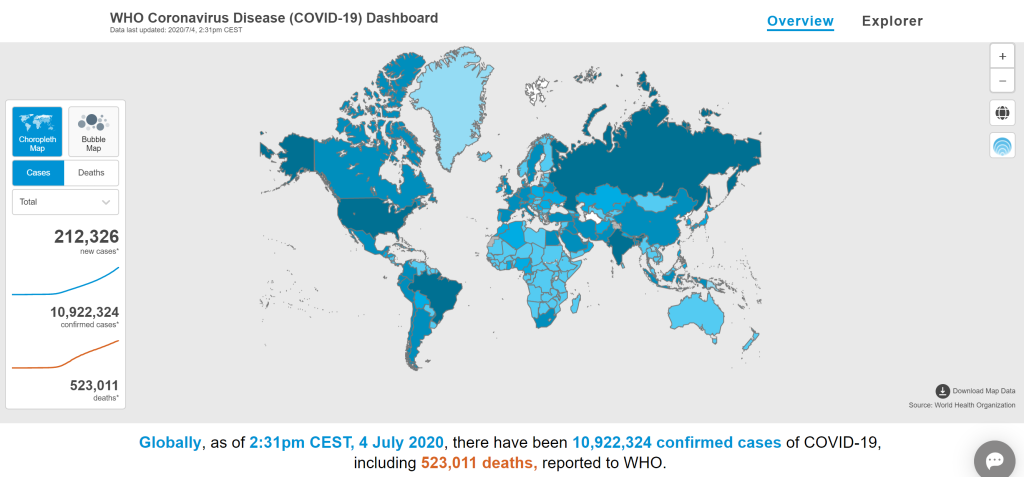This screenshot has width=1024, height=477.
Task: Switch to Bubble Map view
Action: [x=93, y=131]
